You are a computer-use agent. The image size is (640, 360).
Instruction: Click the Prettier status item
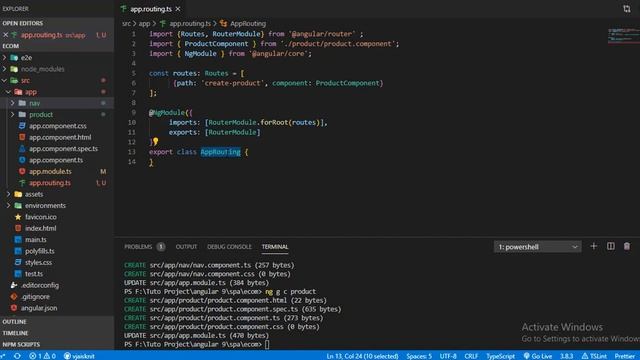625,356
